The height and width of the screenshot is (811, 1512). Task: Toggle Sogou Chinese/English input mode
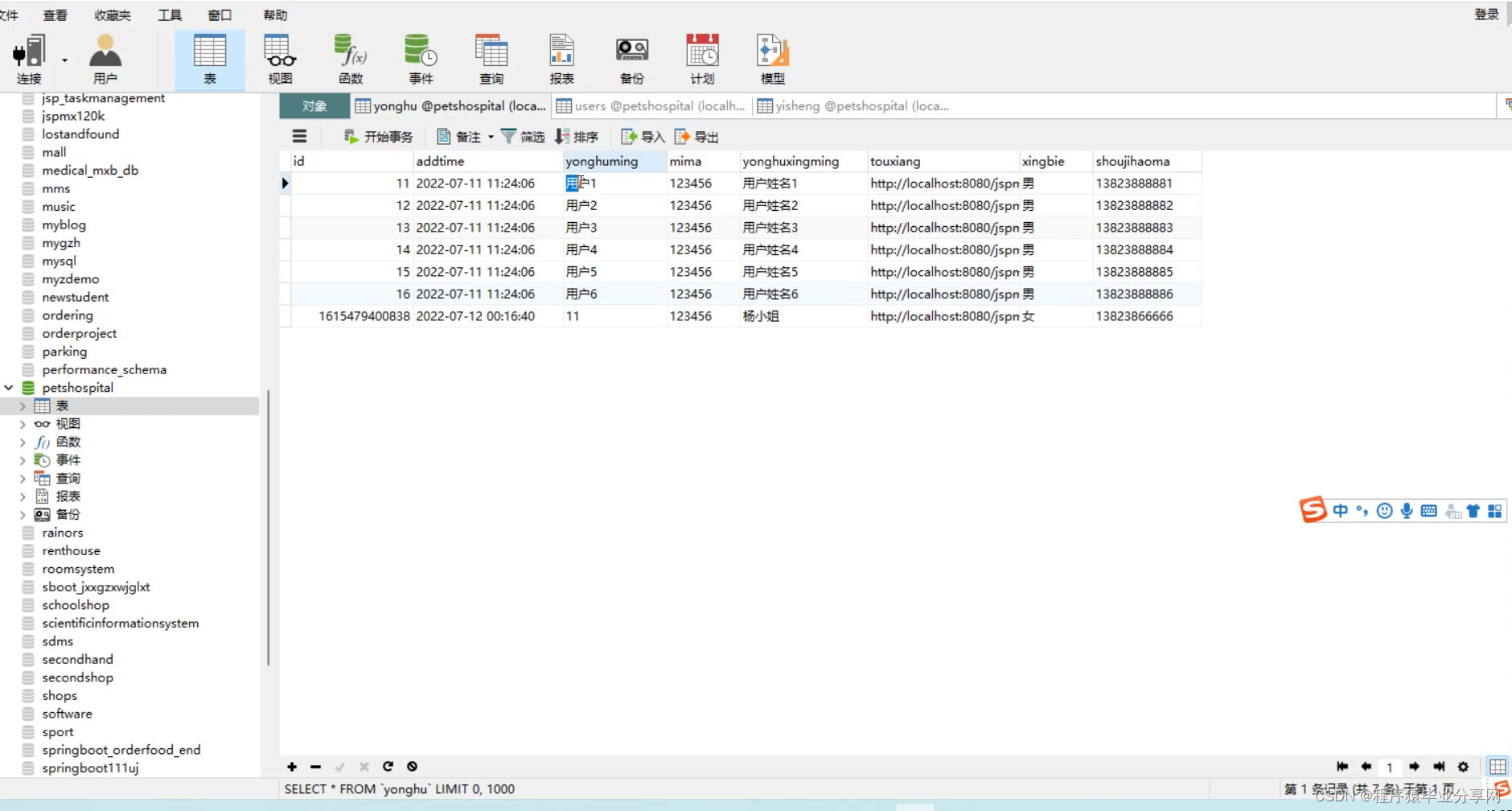click(x=1340, y=511)
